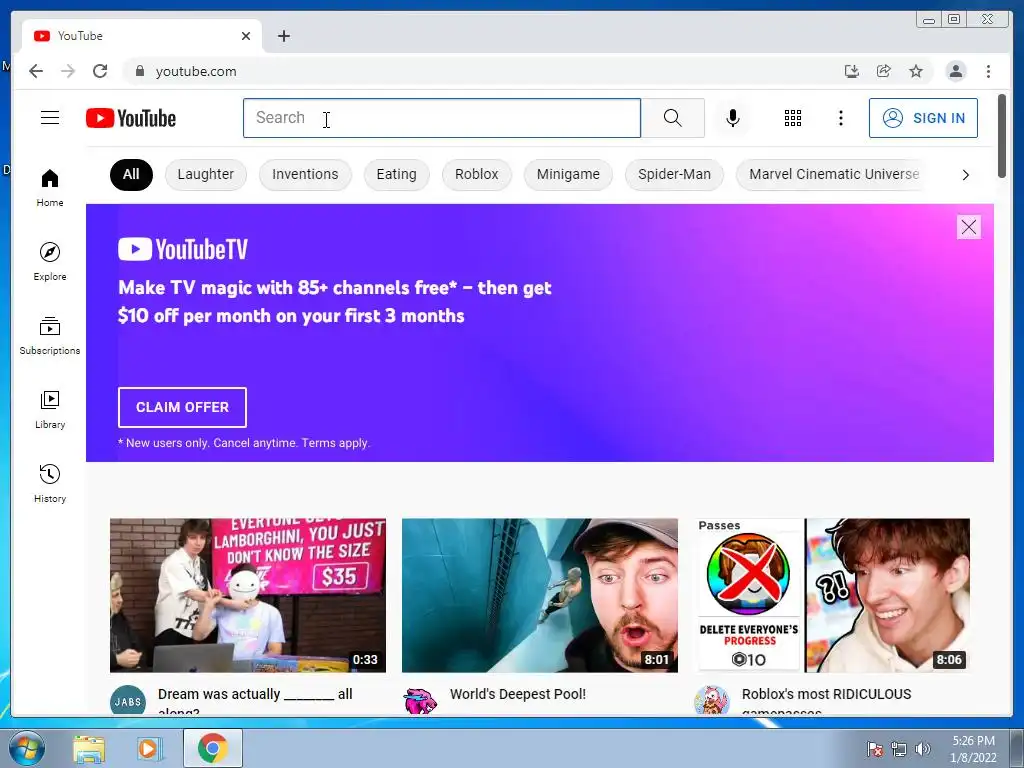1024x768 pixels.
Task: Close the YouTube tab
Action: click(x=246, y=36)
